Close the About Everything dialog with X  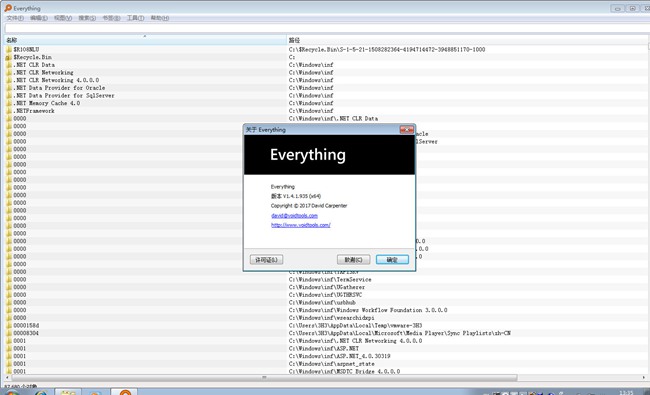406,130
